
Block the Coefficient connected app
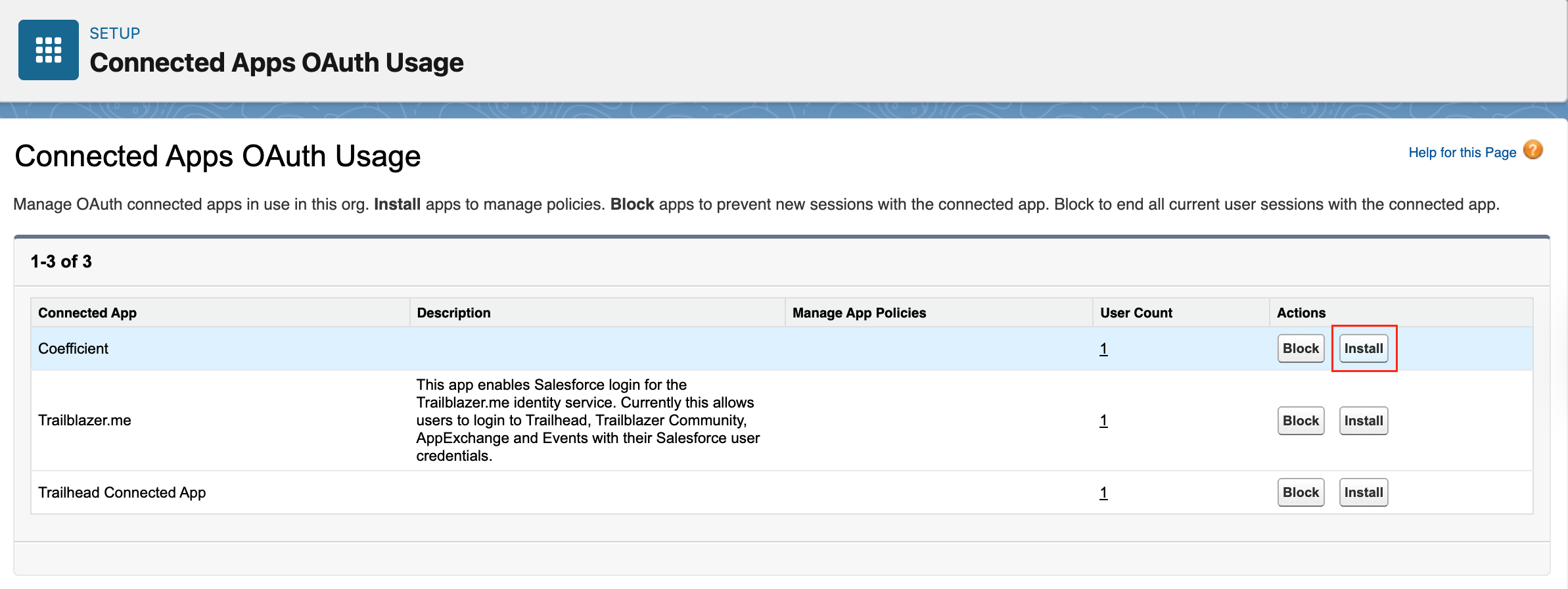click(x=1301, y=348)
